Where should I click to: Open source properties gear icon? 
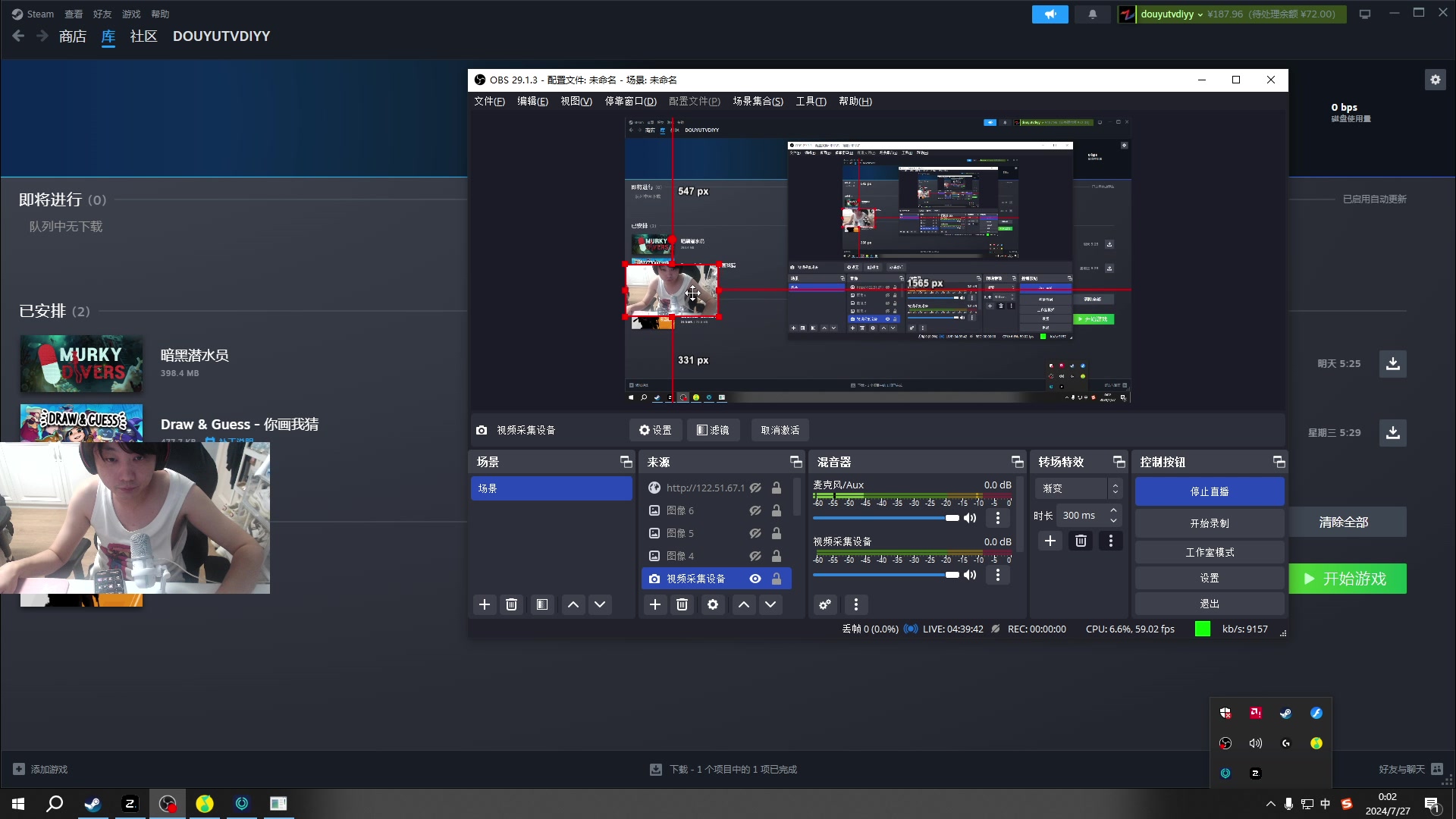pos(712,604)
